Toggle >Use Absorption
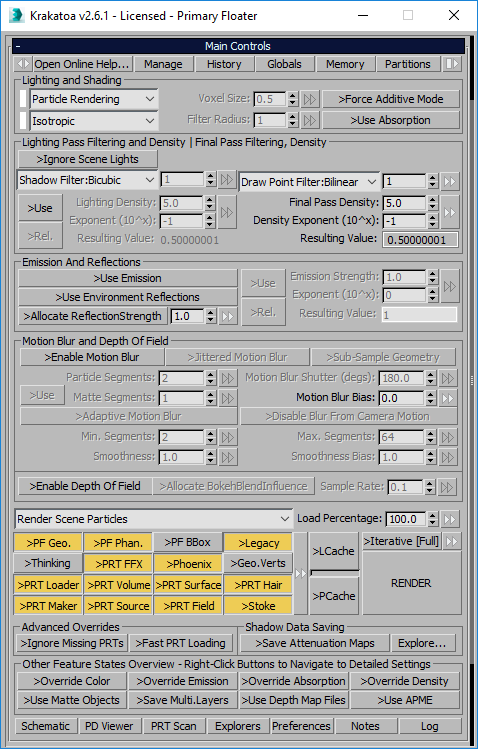Screen dimensions: 478x749 tap(391, 120)
